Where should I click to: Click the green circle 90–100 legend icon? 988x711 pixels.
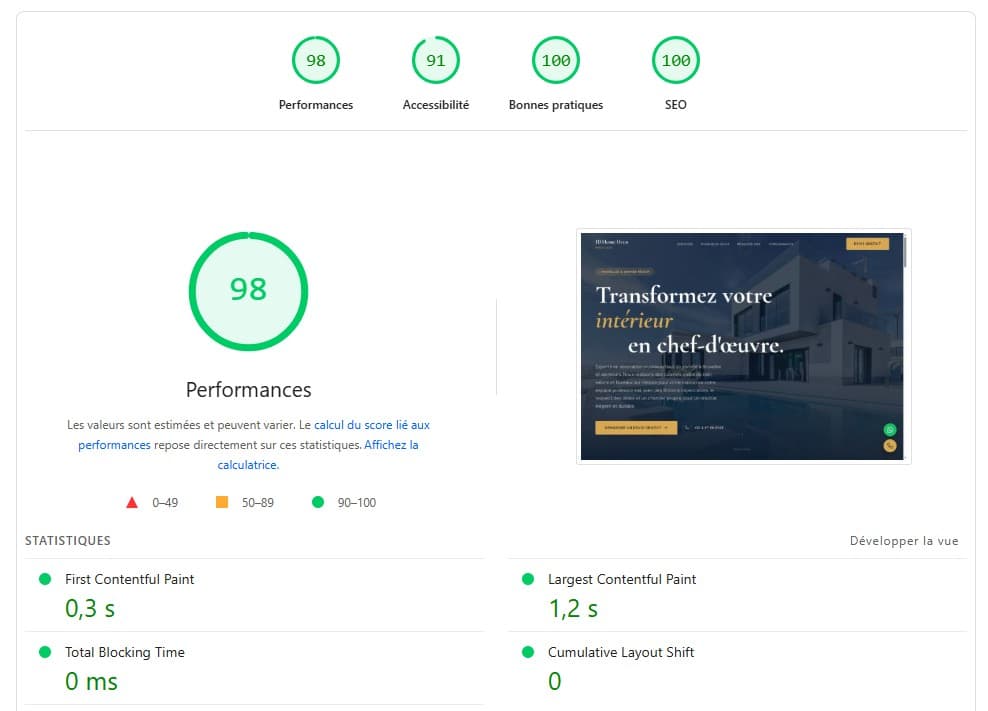[318, 502]
